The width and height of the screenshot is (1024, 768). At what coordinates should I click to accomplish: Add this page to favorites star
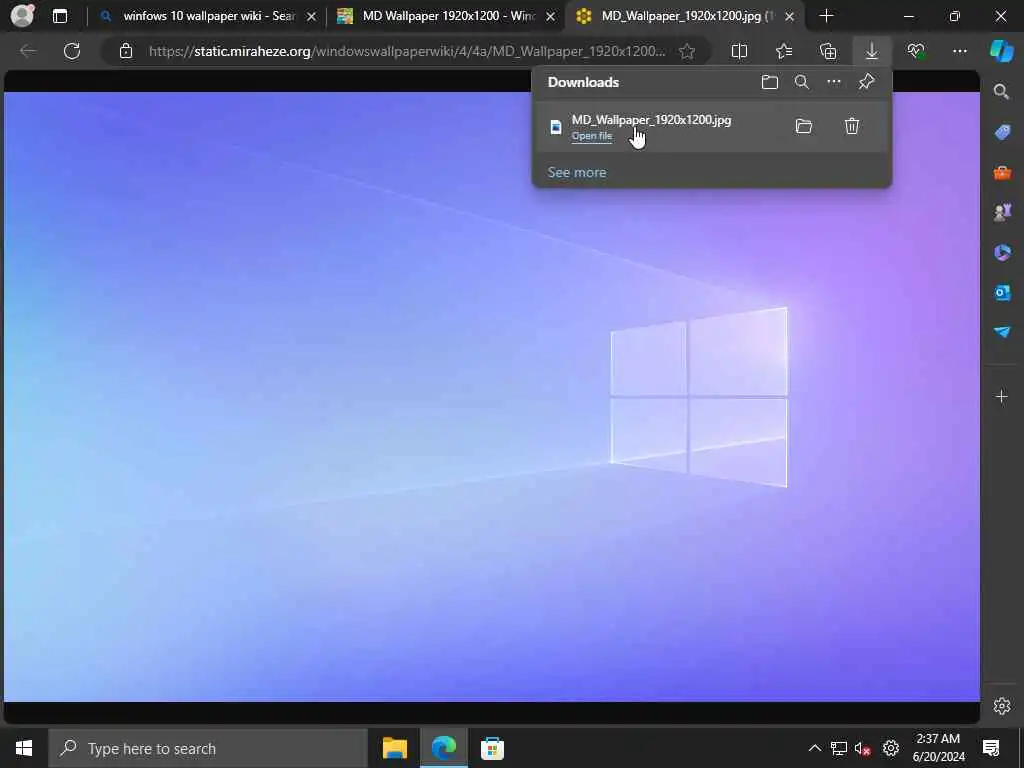coord(687,51)
